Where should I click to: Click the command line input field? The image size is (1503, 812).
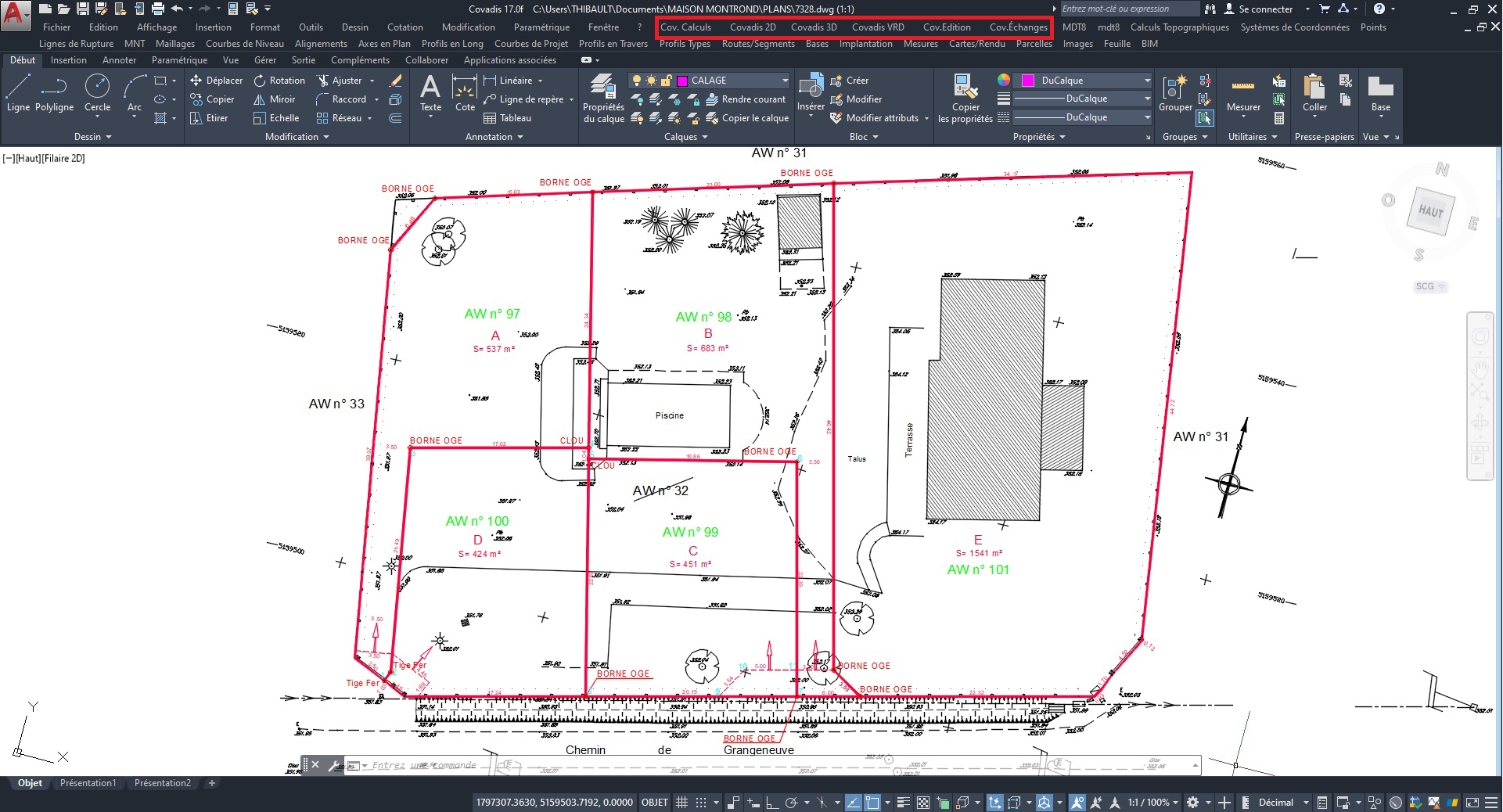click(775, 765)
